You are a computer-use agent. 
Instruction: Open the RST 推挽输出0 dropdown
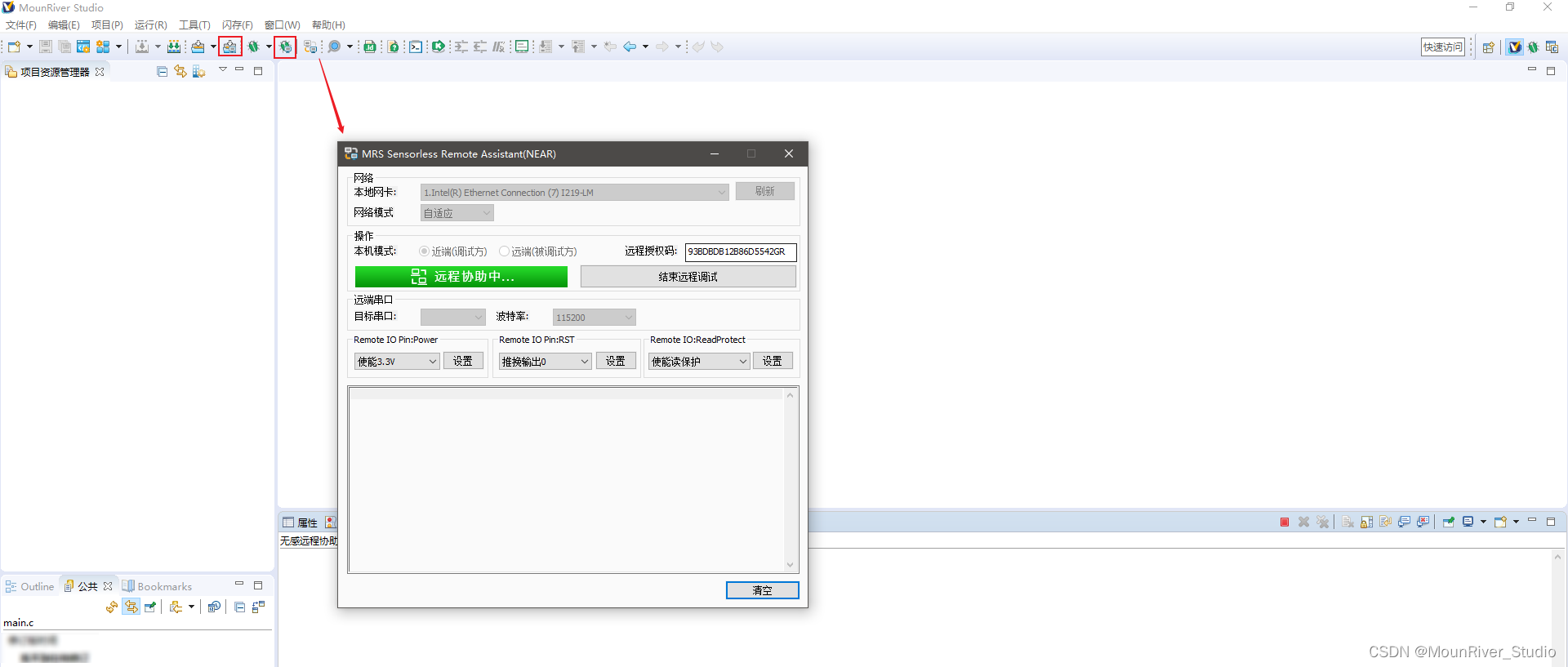click(545, 361)
